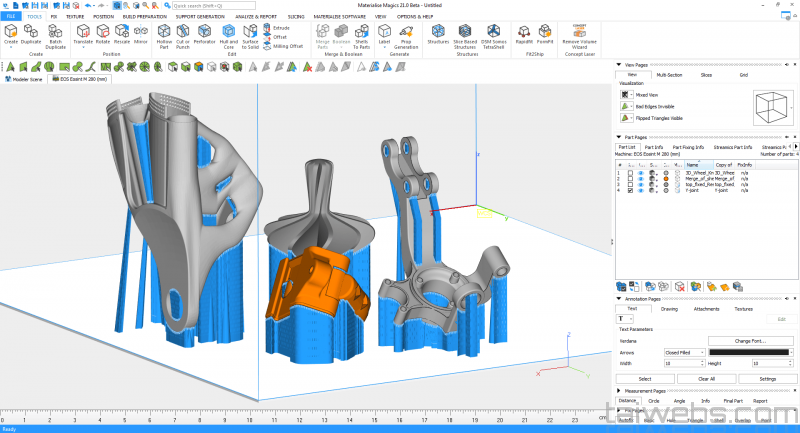Open the Arrows Closed Filled dropdown

685,352
